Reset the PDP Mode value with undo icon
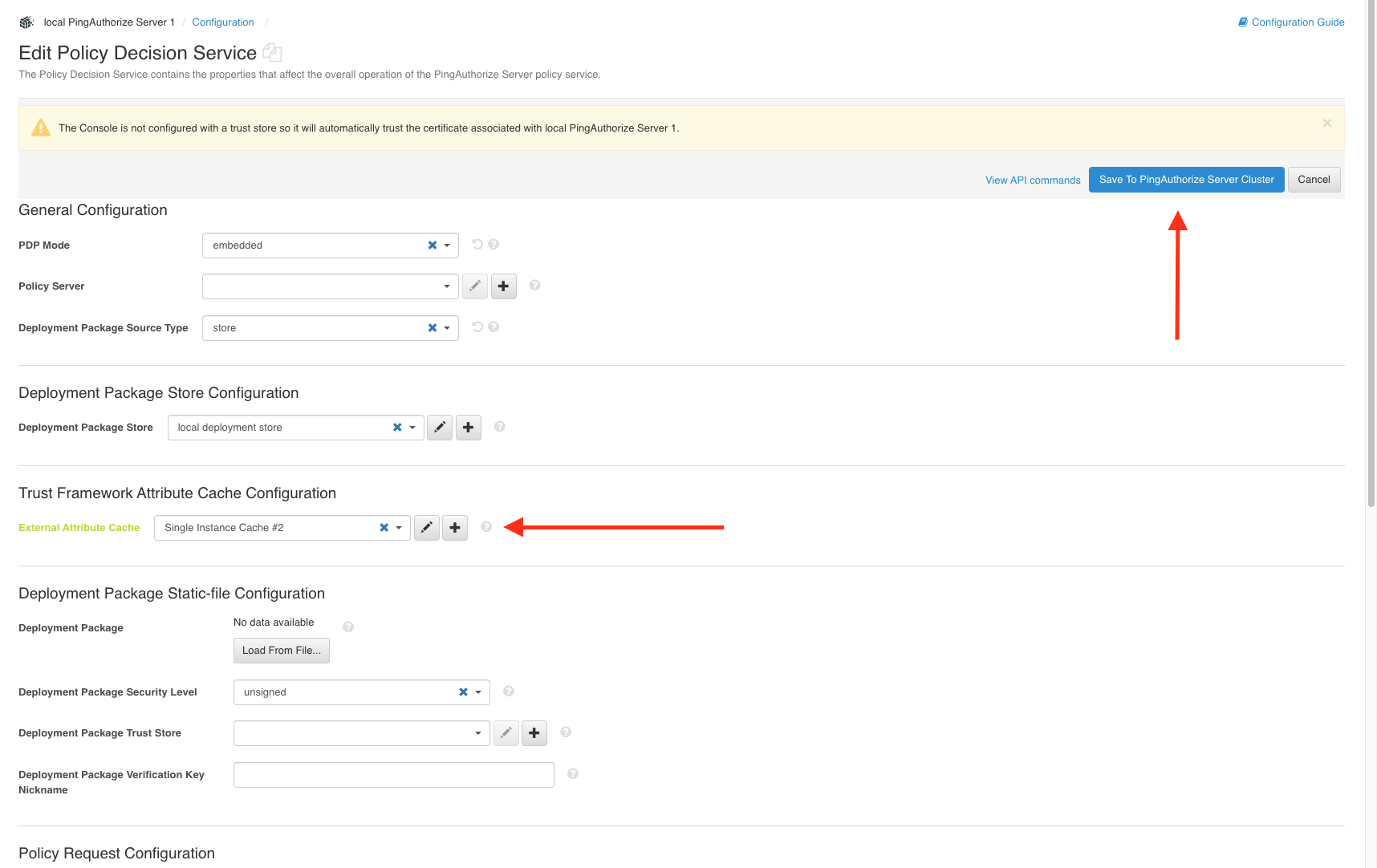Viewport: 1377px width, 868px height. pyautogui.click(x=477, y=245)
